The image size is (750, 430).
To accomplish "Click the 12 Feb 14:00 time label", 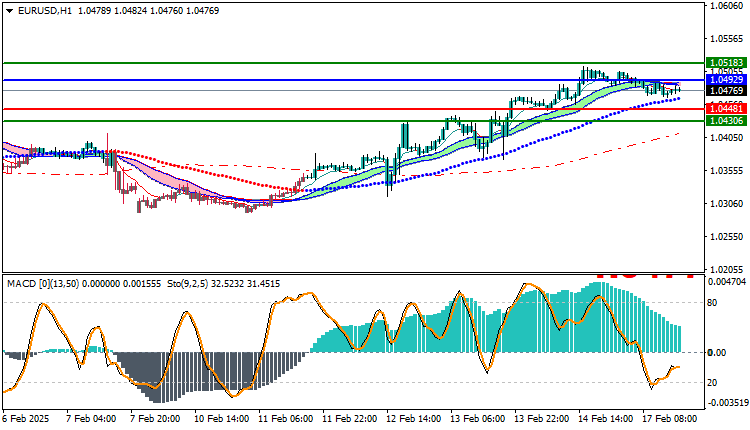I will [x=413, y=419].
